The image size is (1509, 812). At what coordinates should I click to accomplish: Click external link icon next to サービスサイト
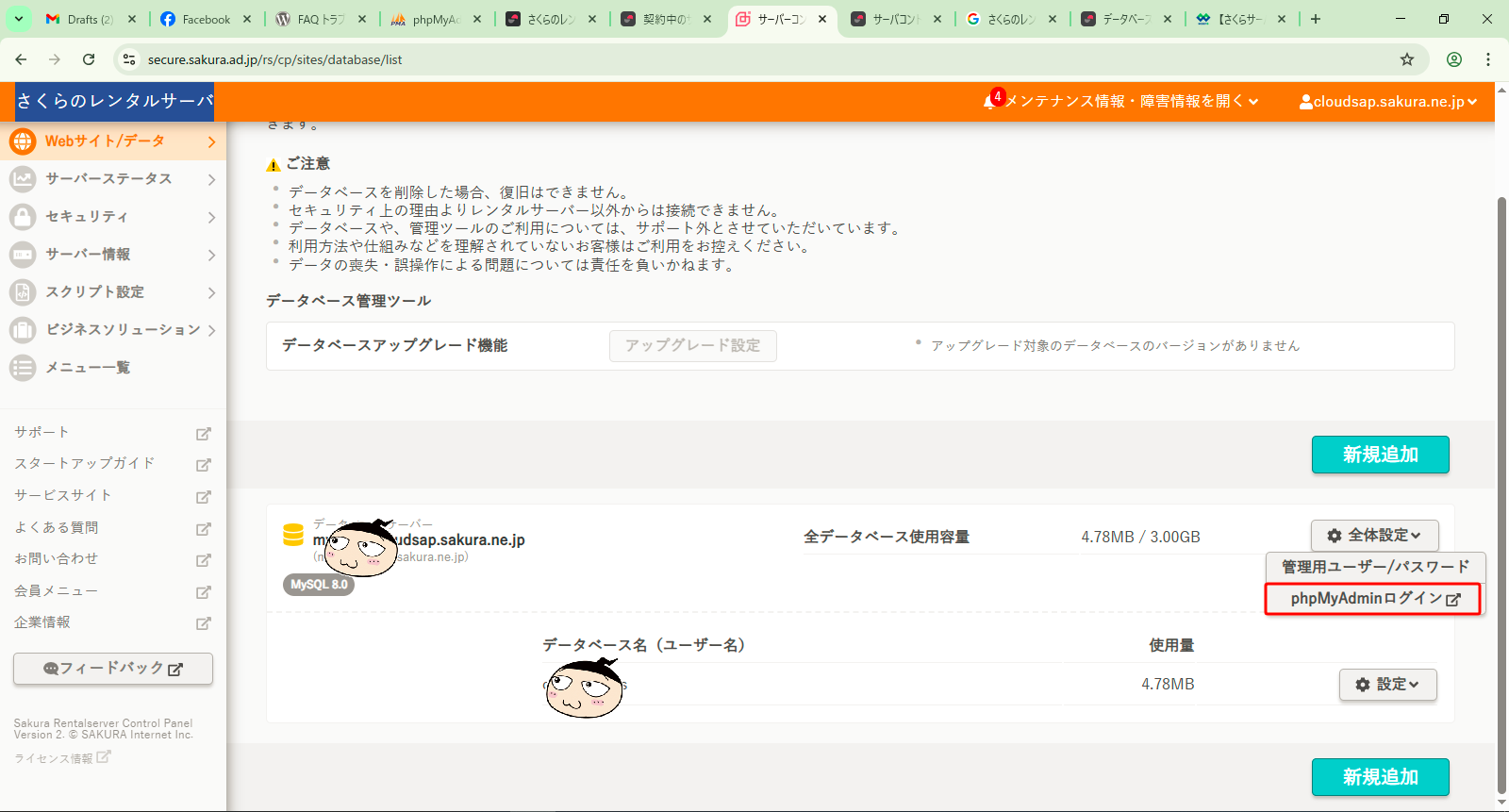[x=203, y=497]
